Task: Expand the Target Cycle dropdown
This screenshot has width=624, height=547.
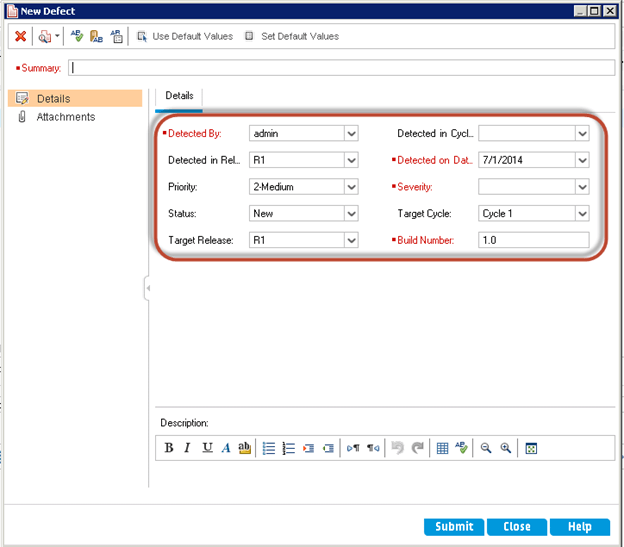Action: (x=582, y=214)
